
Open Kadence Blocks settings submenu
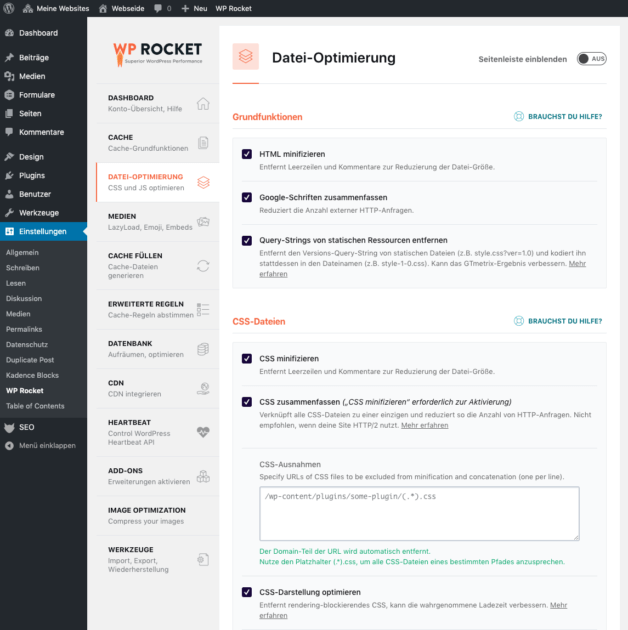click(x=32, y=375)
